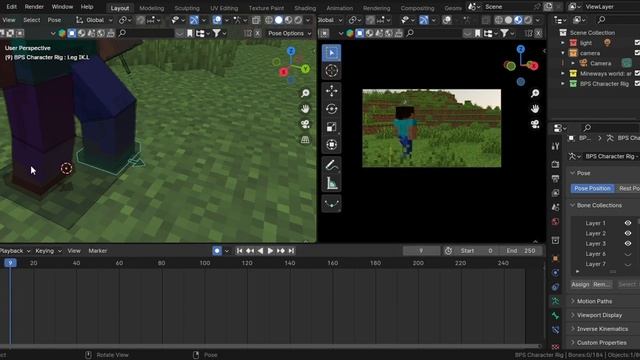This screenshot has width=640, height=360.
Task: Enable wireframe shading in left viewport header
Action: coord(269,20)
